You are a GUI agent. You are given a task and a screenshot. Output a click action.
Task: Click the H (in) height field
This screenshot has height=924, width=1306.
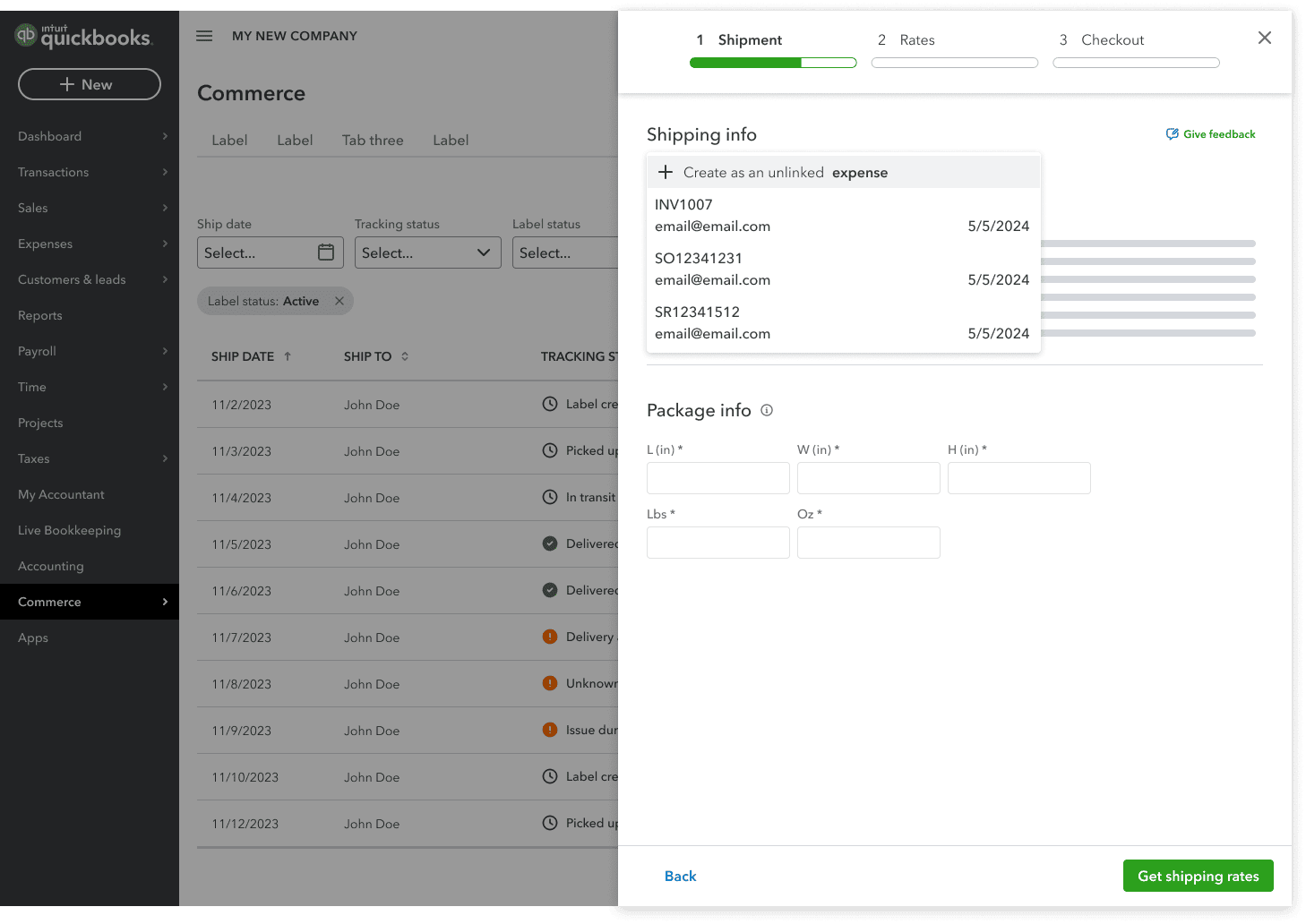[1019, 478]
